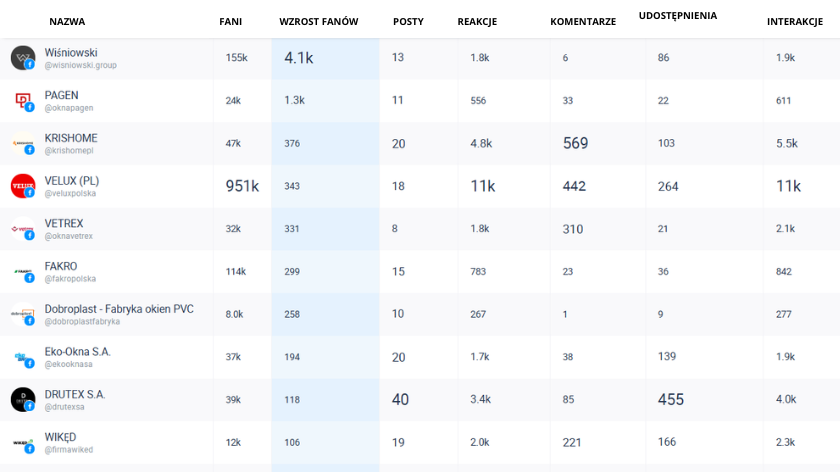Sort by INTERAKCJE column header
Viewport: 840px width, 472px height.
[x=795, y=21]
